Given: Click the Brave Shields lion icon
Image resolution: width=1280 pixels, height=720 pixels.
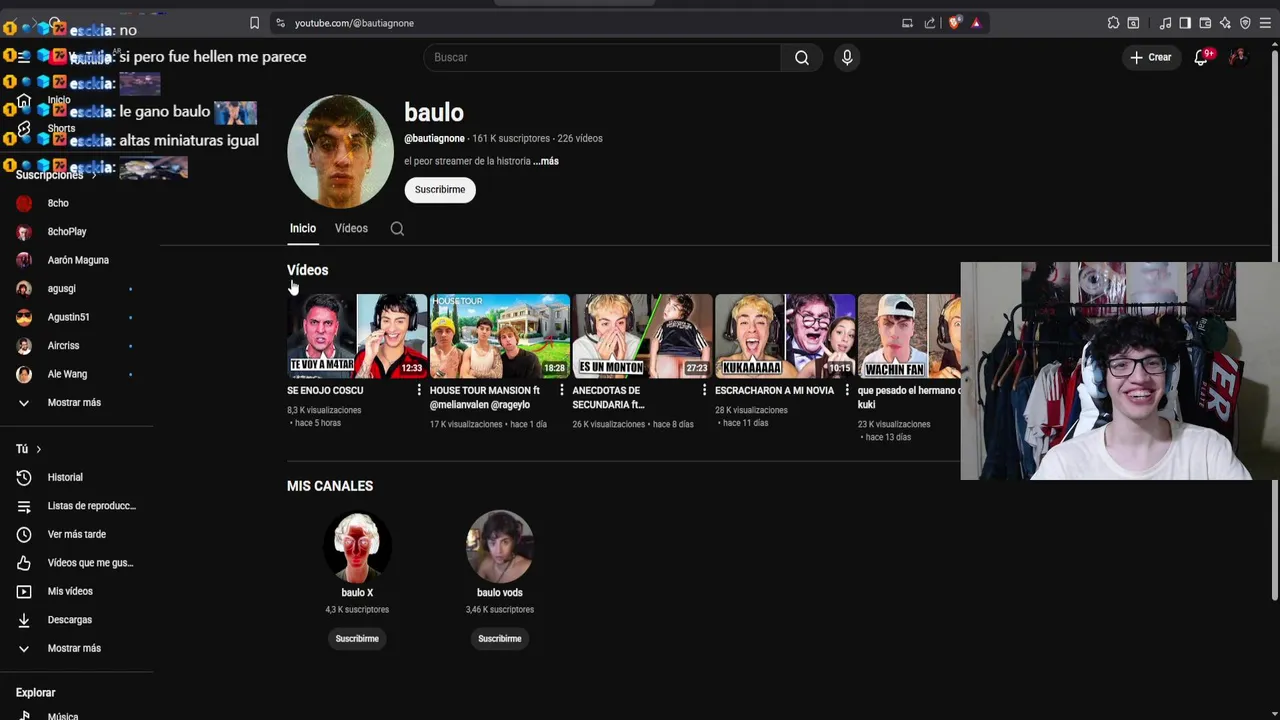Looking at the screenshot, I should point(955,23).
